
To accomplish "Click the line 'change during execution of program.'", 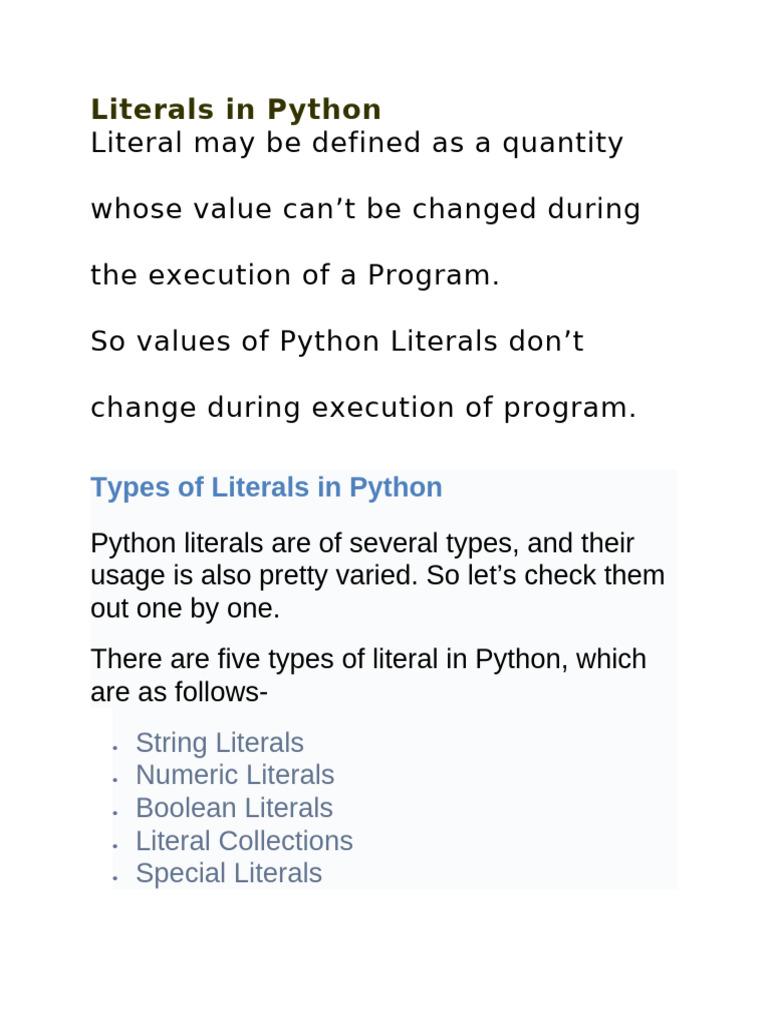I will 364,408.
